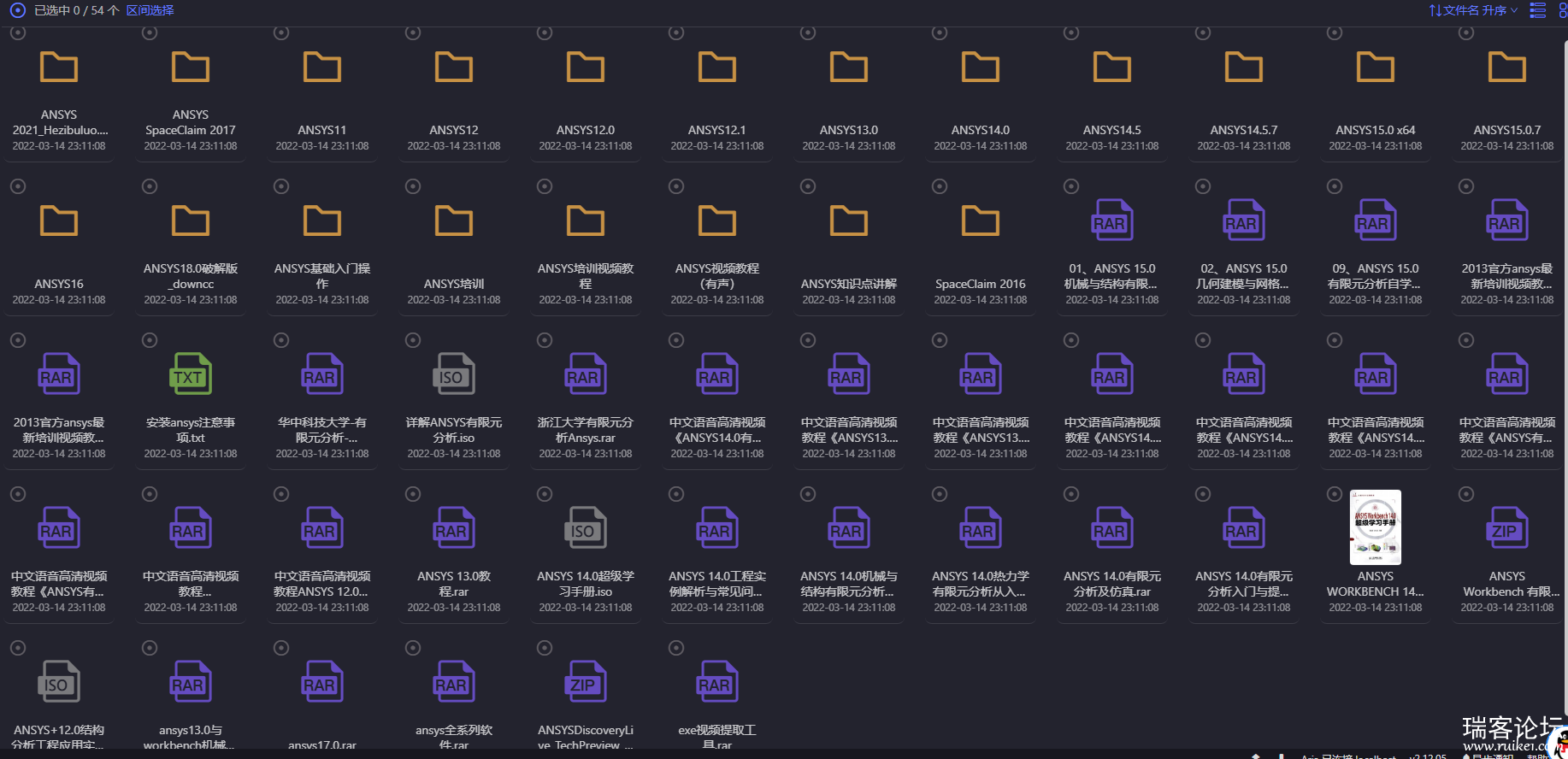The height and width of the screenshot is (759, 1568).
Task: Open the 文件名 升序 sort dropdown
Action: pos(1473,10)
